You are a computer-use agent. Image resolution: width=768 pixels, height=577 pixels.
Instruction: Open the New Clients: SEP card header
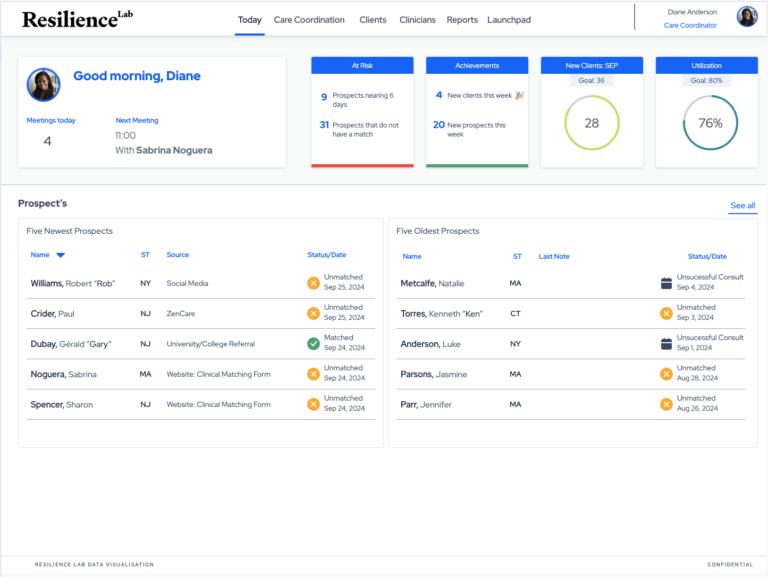(x=592, y=65)
